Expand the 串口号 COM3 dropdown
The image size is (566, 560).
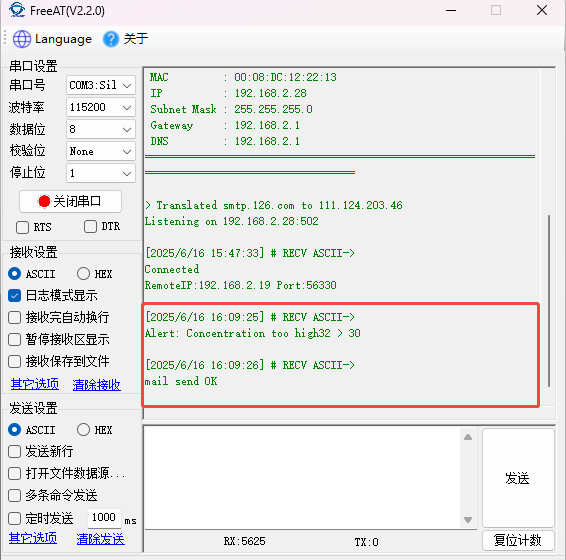click(x=101, y=86)
